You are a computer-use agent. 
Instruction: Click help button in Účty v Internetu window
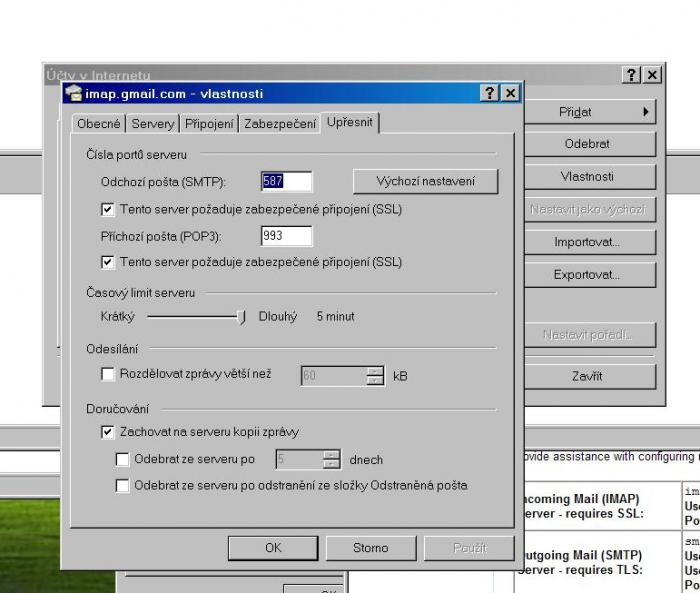click(631, 75)
